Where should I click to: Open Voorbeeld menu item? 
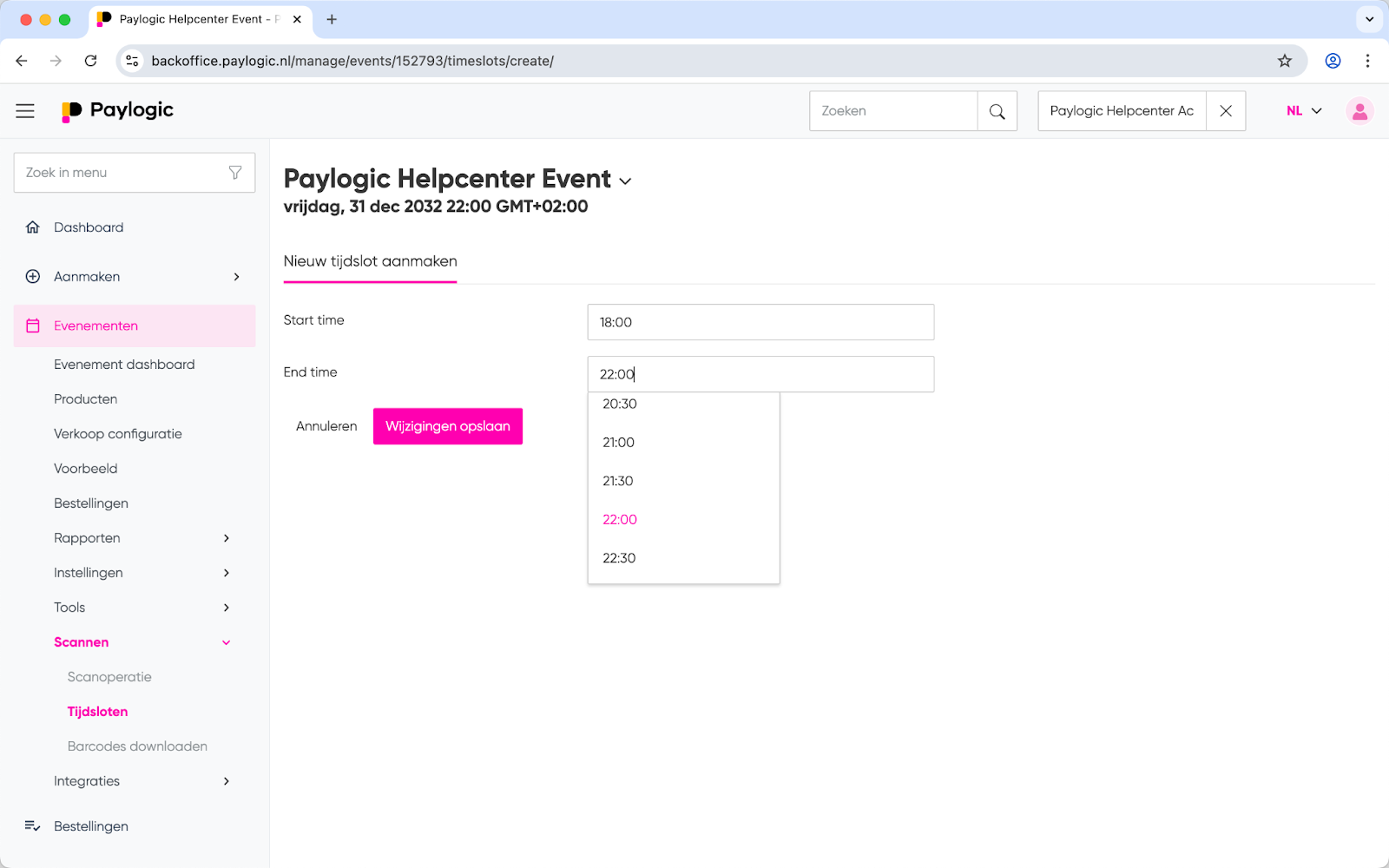(x=85, y=469)
